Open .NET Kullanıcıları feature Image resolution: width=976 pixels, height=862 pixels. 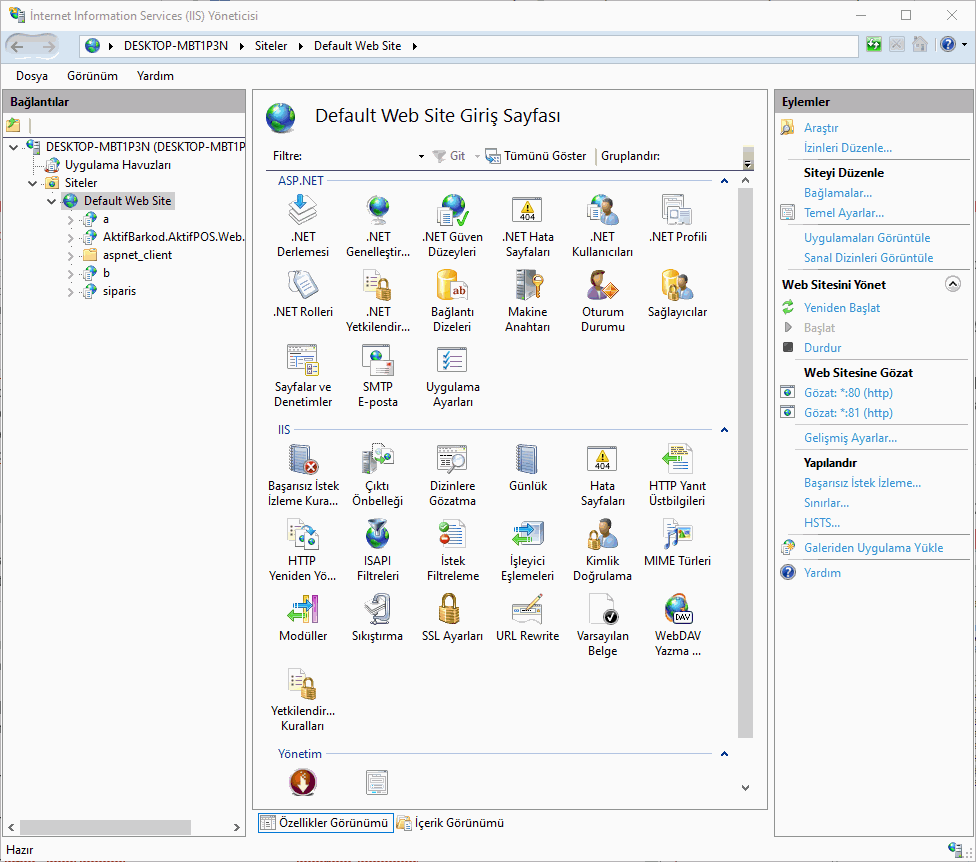tap(603, 225)
